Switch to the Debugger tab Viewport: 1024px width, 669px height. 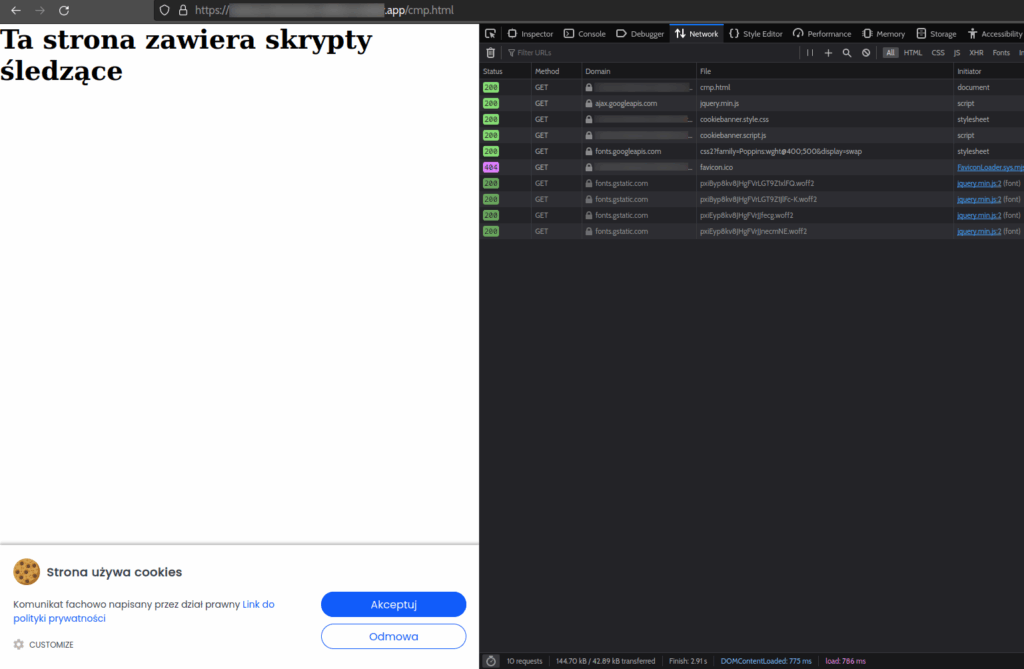tap(640, 33)
